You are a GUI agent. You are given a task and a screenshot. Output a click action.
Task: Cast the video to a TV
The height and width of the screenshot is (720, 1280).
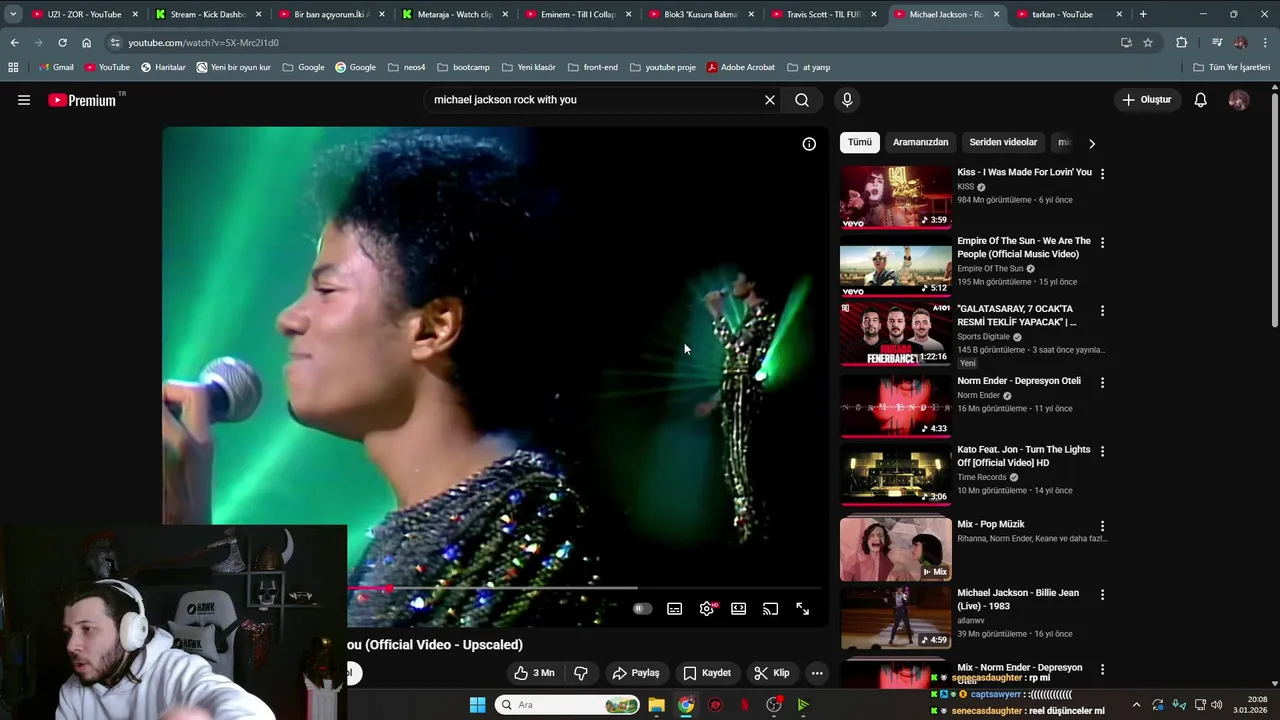(x=771, y=609)
